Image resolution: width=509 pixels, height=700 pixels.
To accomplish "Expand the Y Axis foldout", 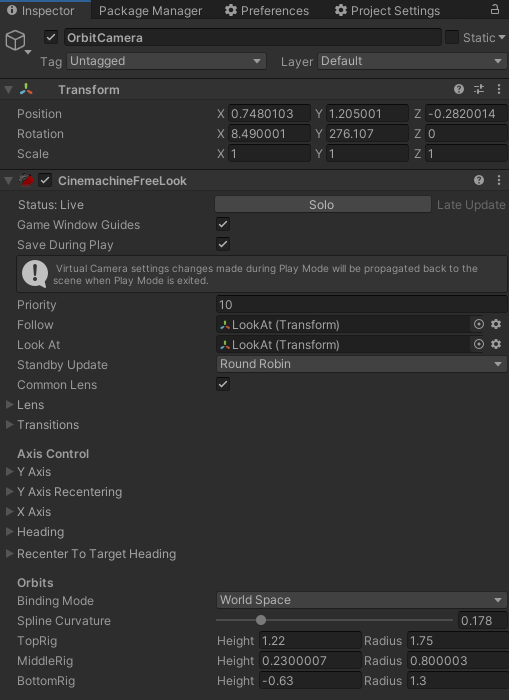I will tap(9, 471).
